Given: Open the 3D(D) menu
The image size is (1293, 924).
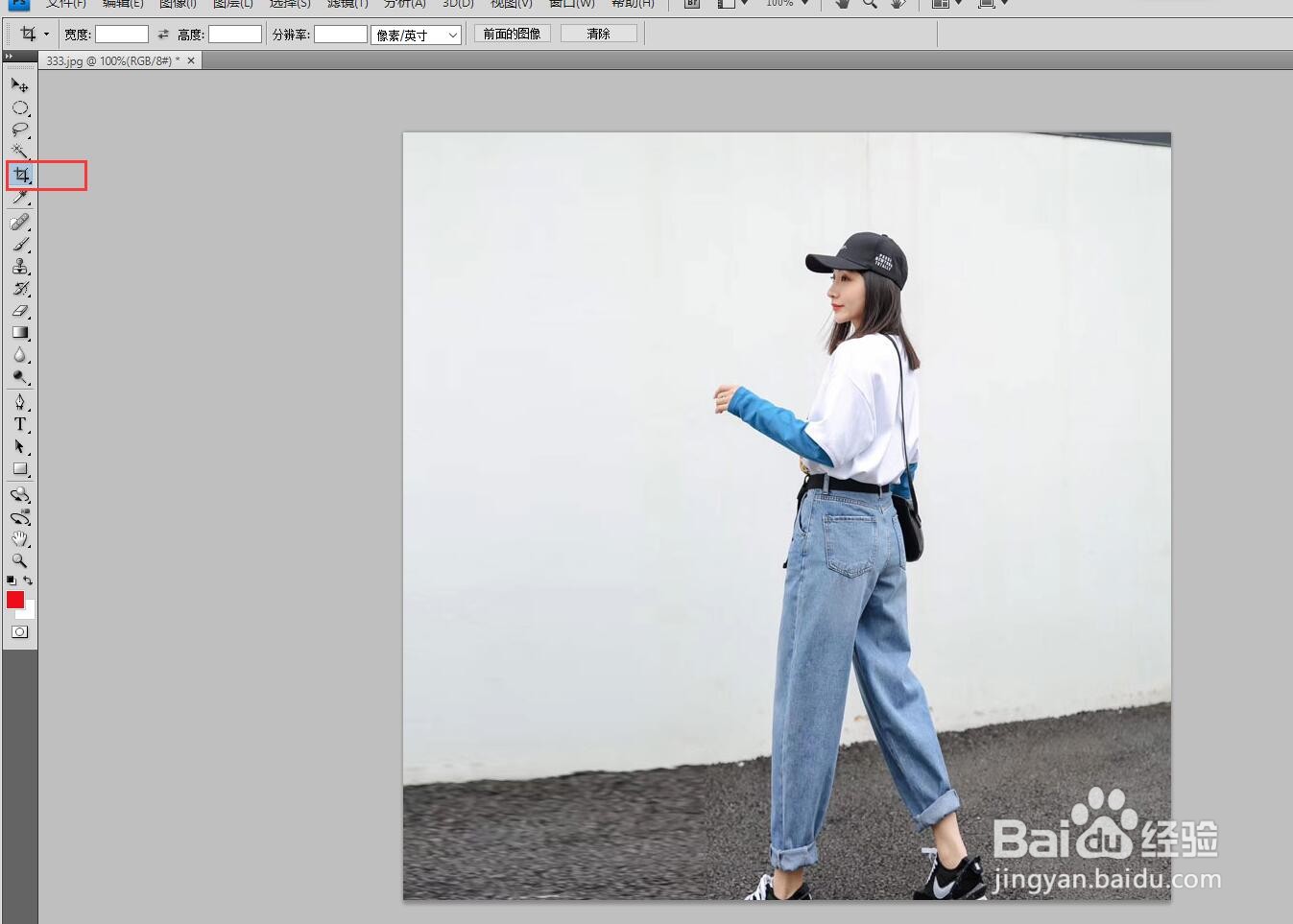Looking at the screenshot, I should 458,4.
